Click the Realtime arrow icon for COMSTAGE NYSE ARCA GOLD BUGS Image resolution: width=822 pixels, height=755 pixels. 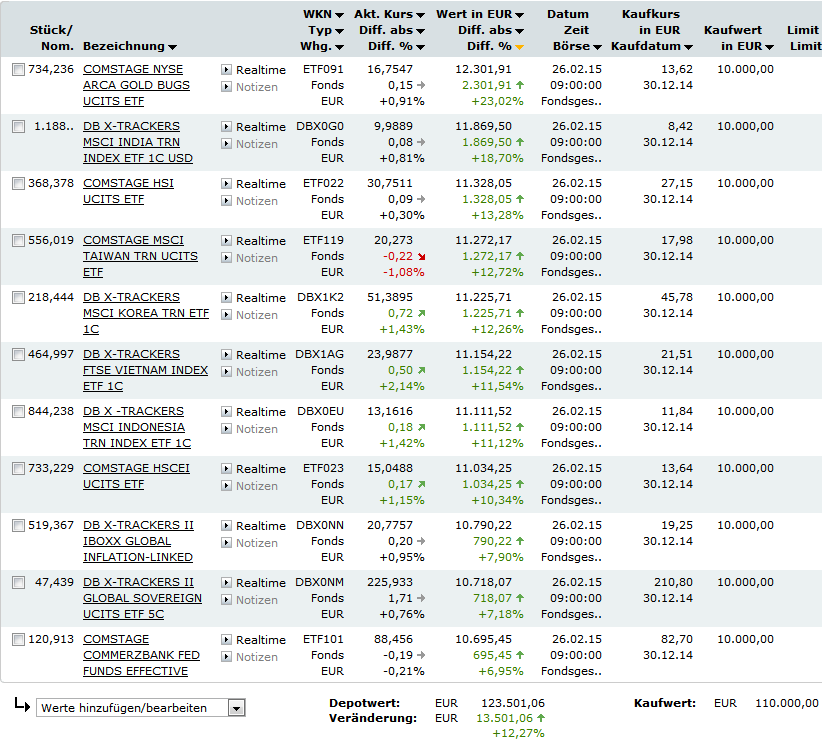point(226,69)
